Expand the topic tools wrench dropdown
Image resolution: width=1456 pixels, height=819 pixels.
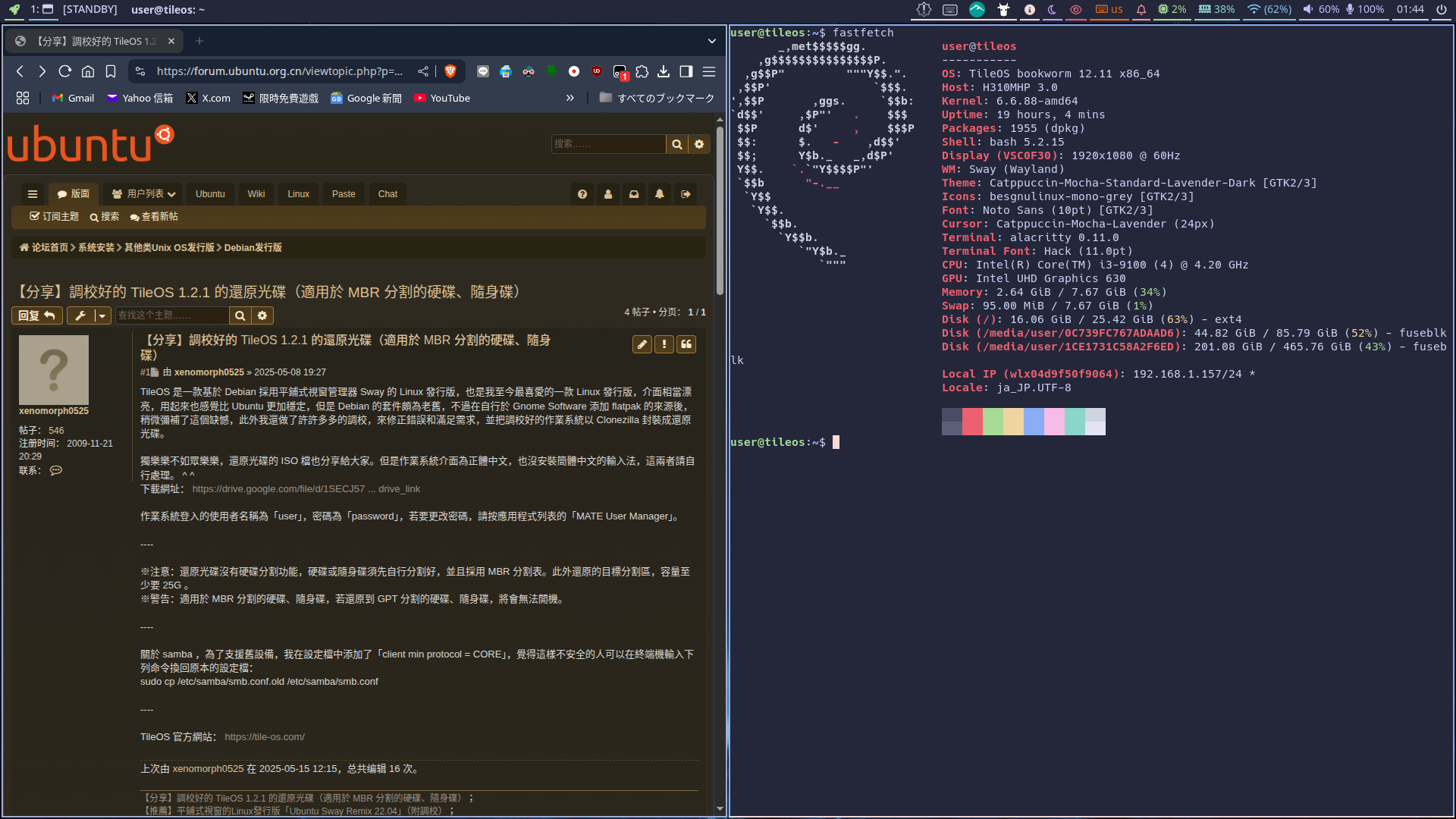tap(89, 315)
